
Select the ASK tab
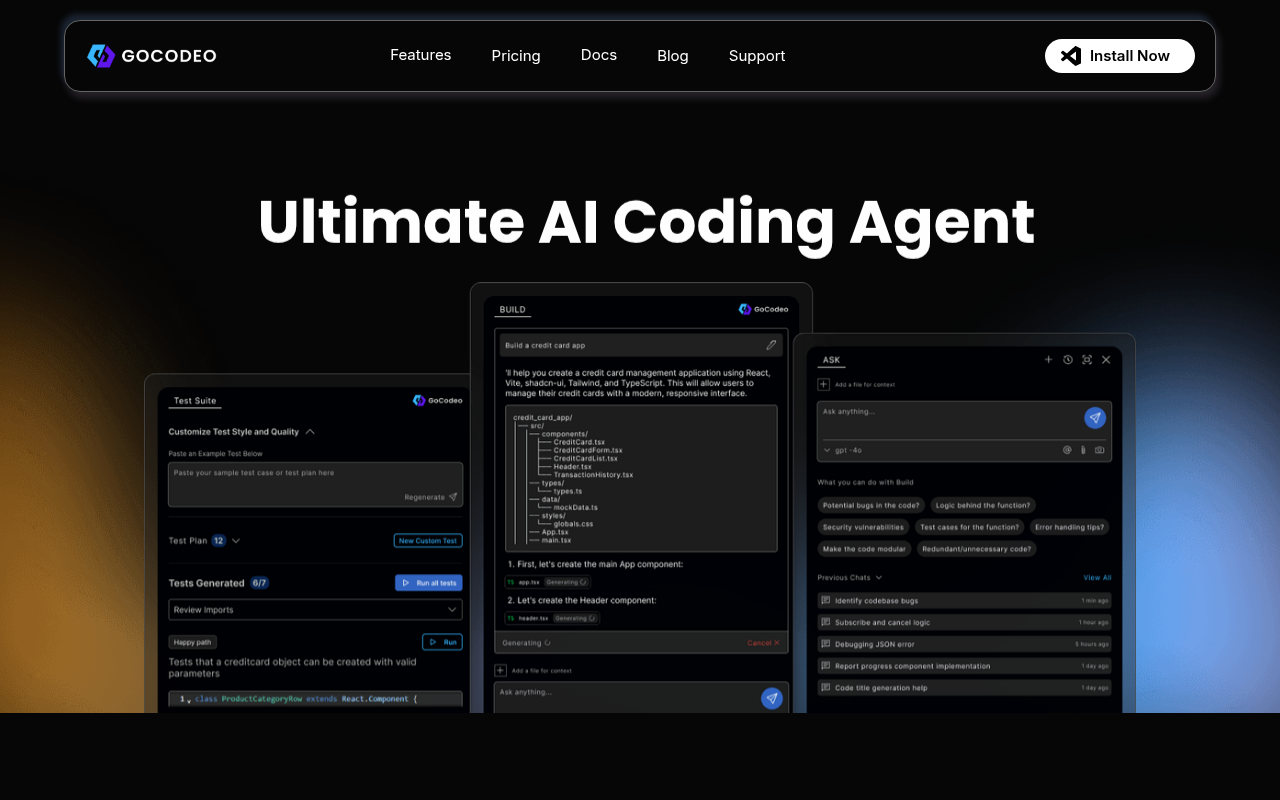(x=831, y=360)
